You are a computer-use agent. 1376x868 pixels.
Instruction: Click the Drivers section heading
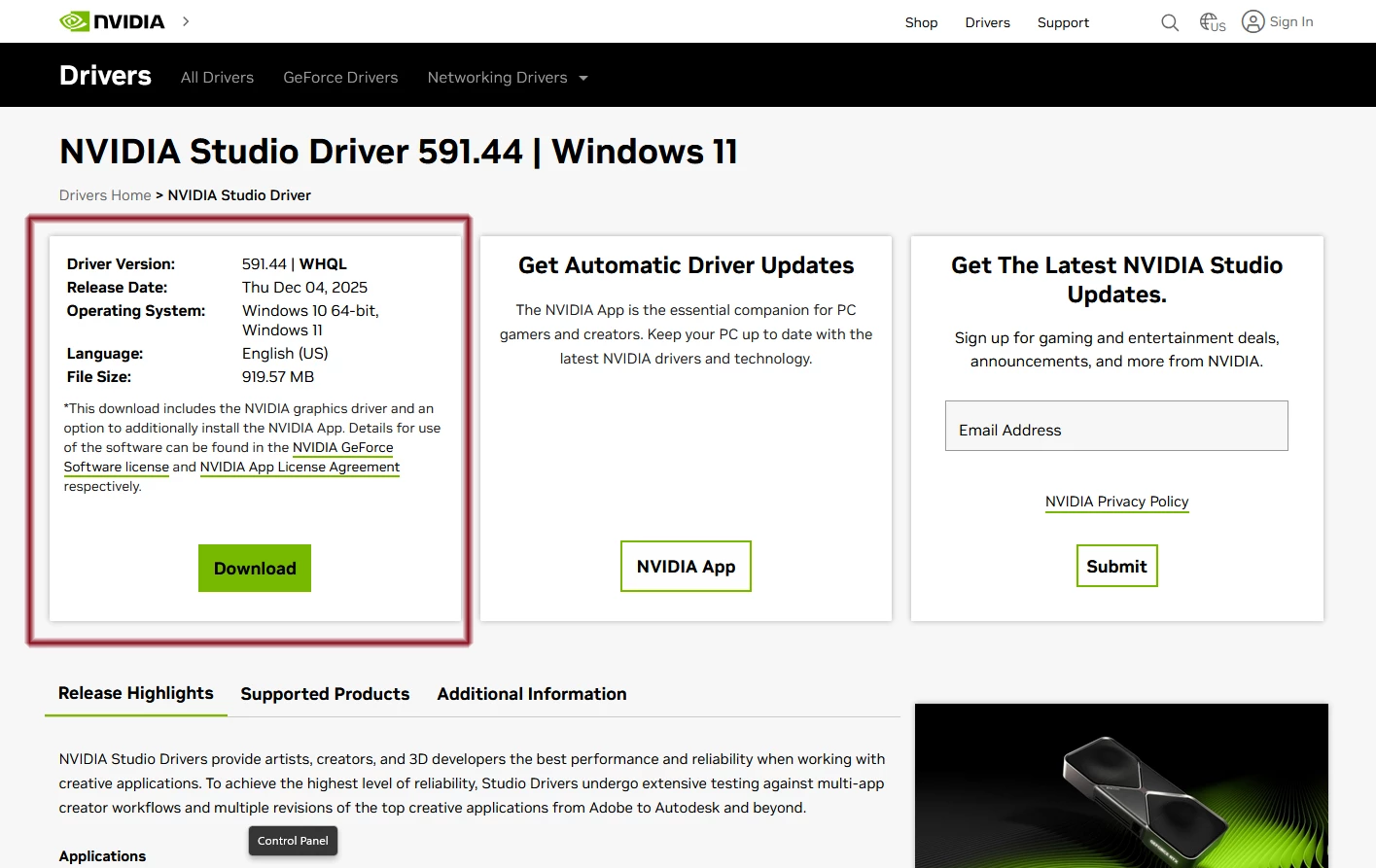[x=105, y=76]
